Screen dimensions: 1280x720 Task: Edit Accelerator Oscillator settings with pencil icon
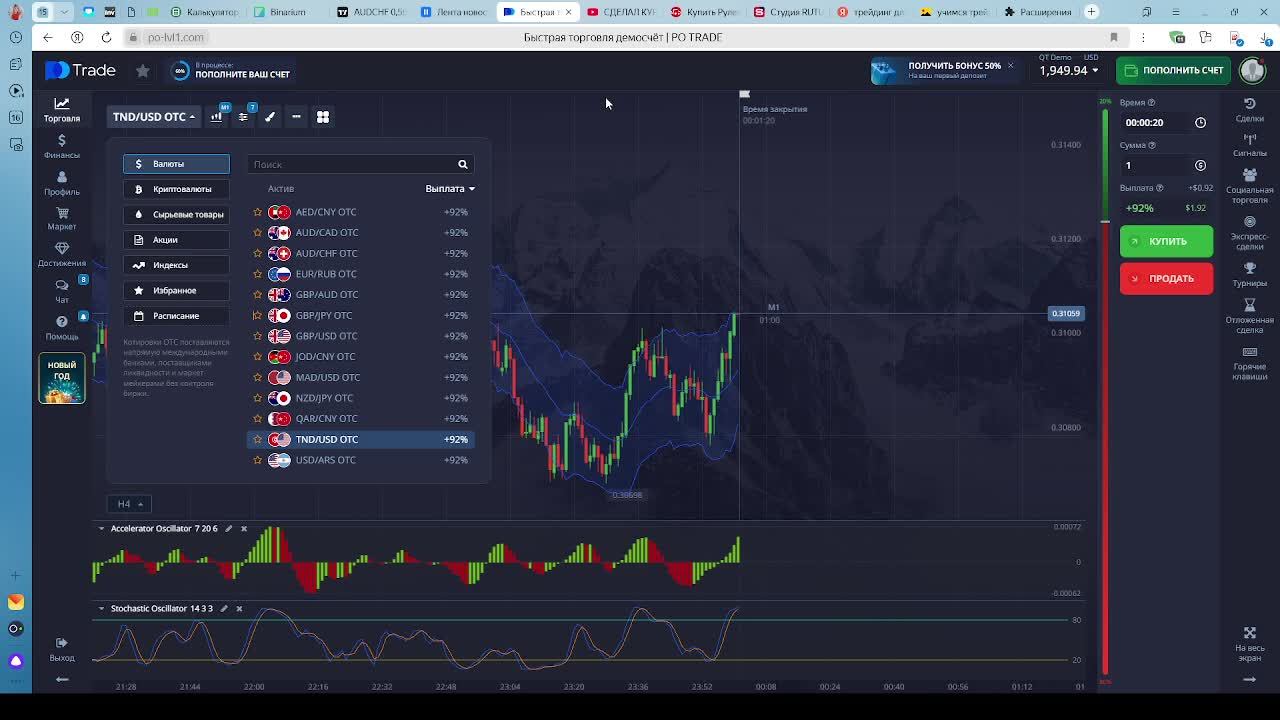point(229,529)
